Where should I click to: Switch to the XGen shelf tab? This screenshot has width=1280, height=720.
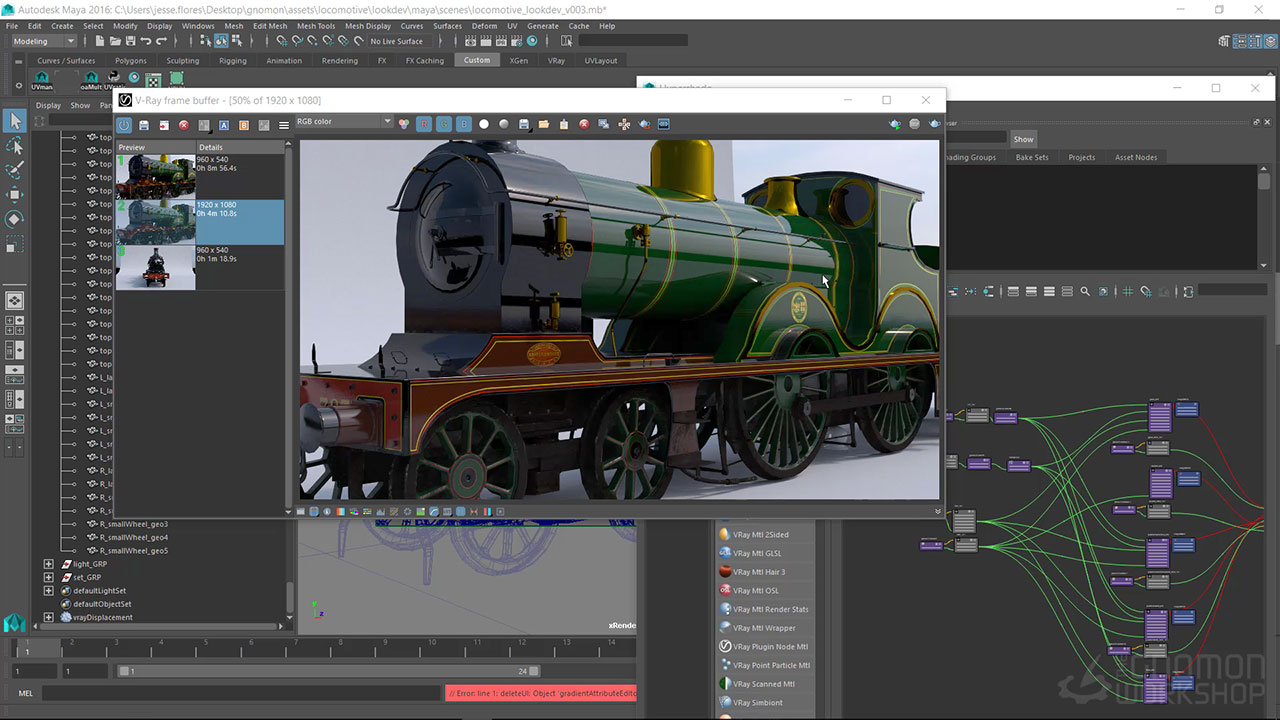[518, 60]
